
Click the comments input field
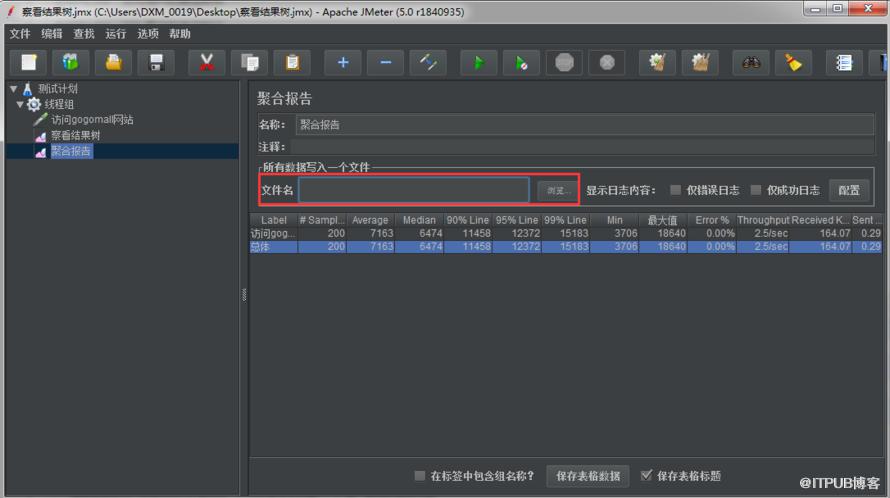[582, 147]
